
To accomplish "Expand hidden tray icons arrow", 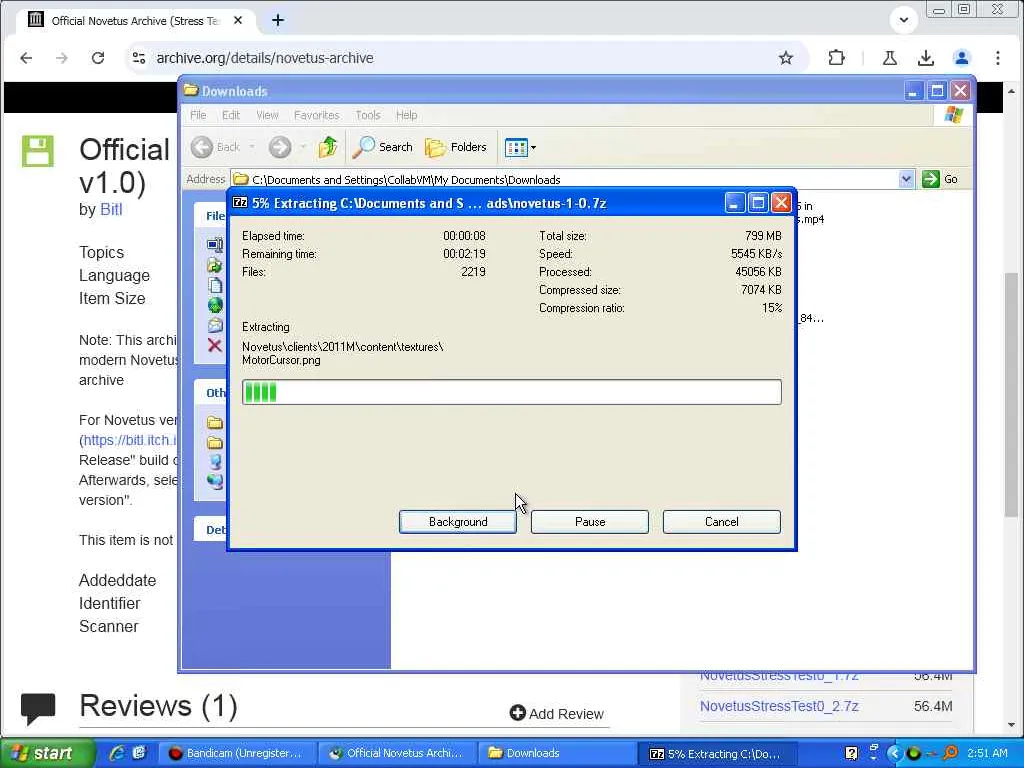I will pyautogui.click(x=894, y=754).
